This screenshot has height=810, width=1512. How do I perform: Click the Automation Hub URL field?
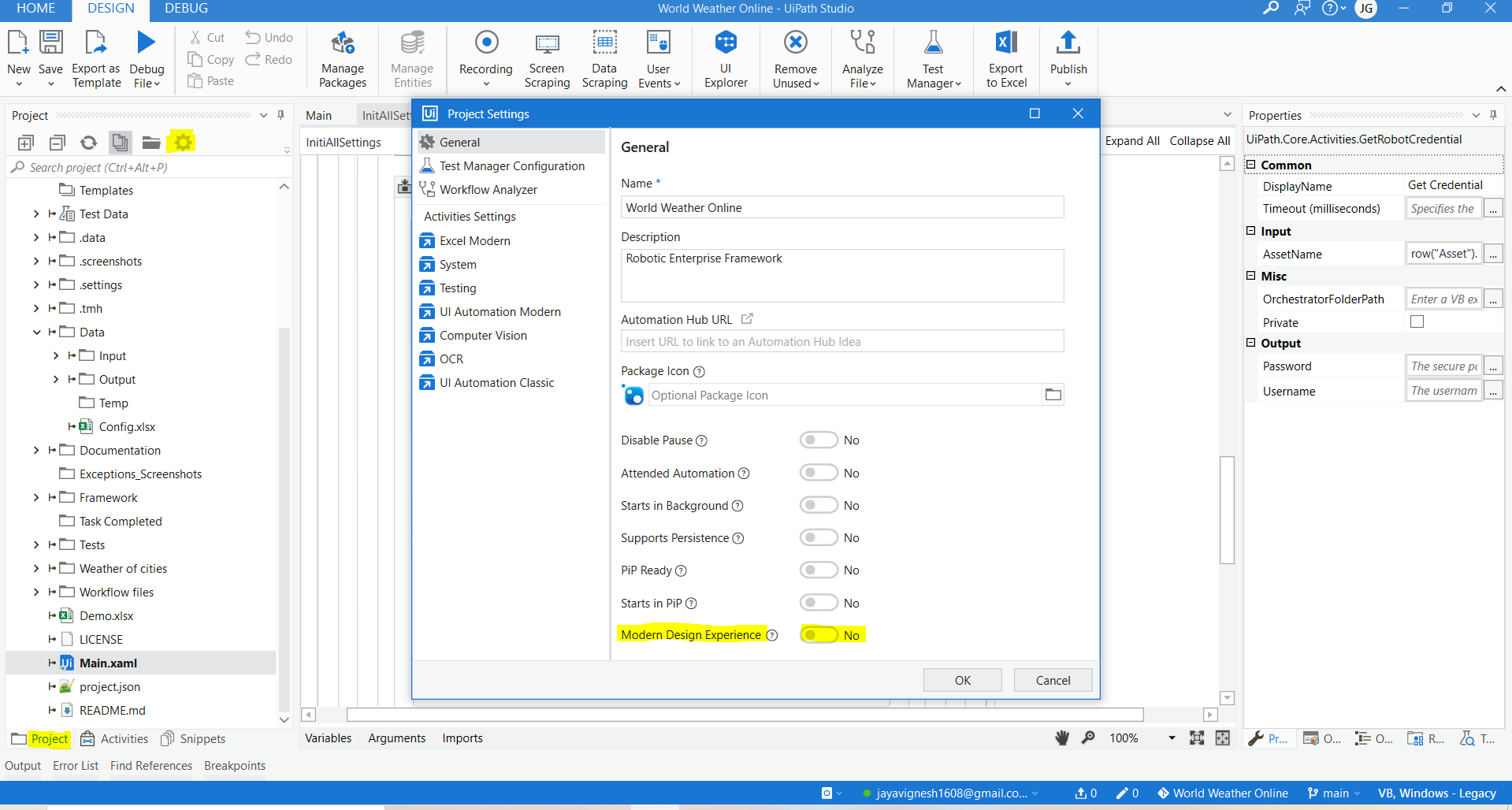pyautogui.click(x=842, y=341)
